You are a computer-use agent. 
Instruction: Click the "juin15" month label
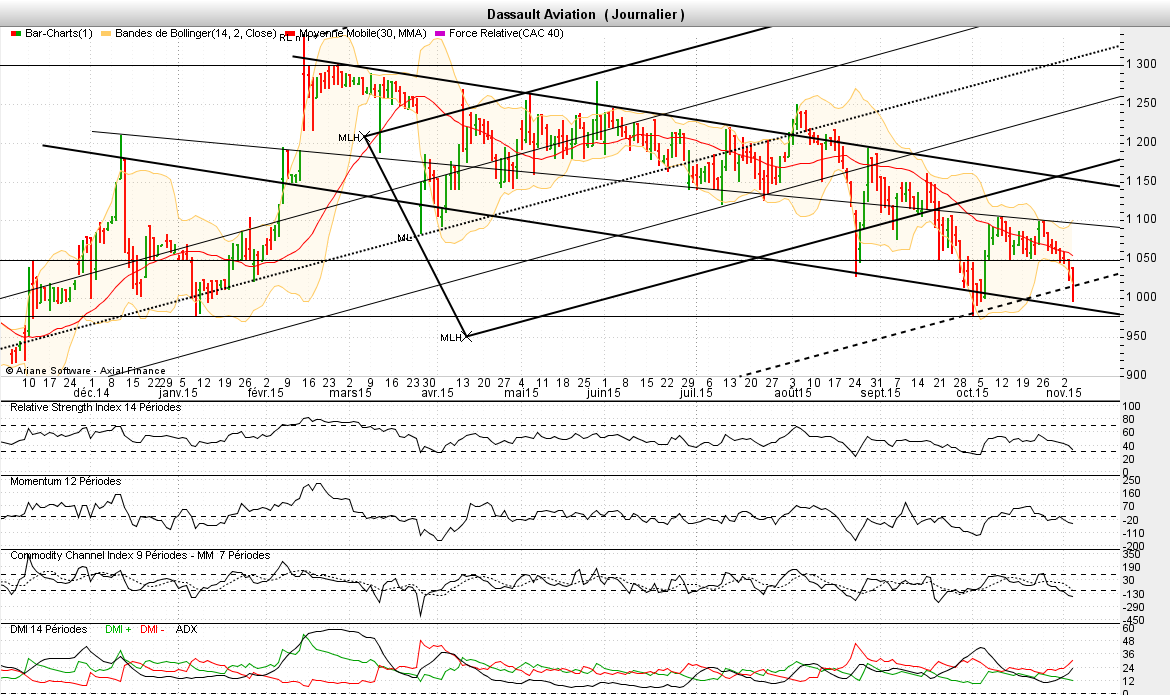tap(604, 393)
